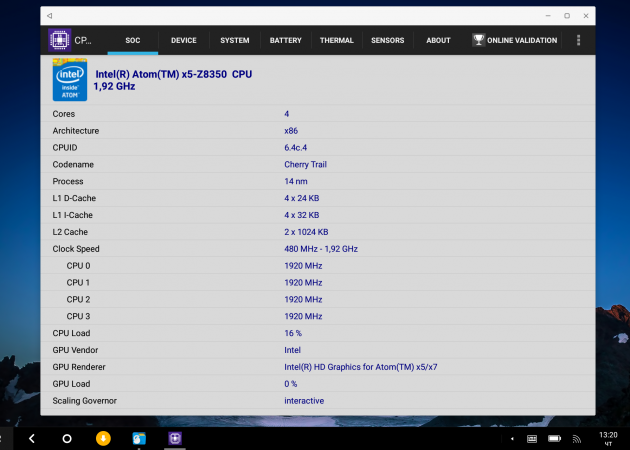Open the yellow app in taskbar

102,438
